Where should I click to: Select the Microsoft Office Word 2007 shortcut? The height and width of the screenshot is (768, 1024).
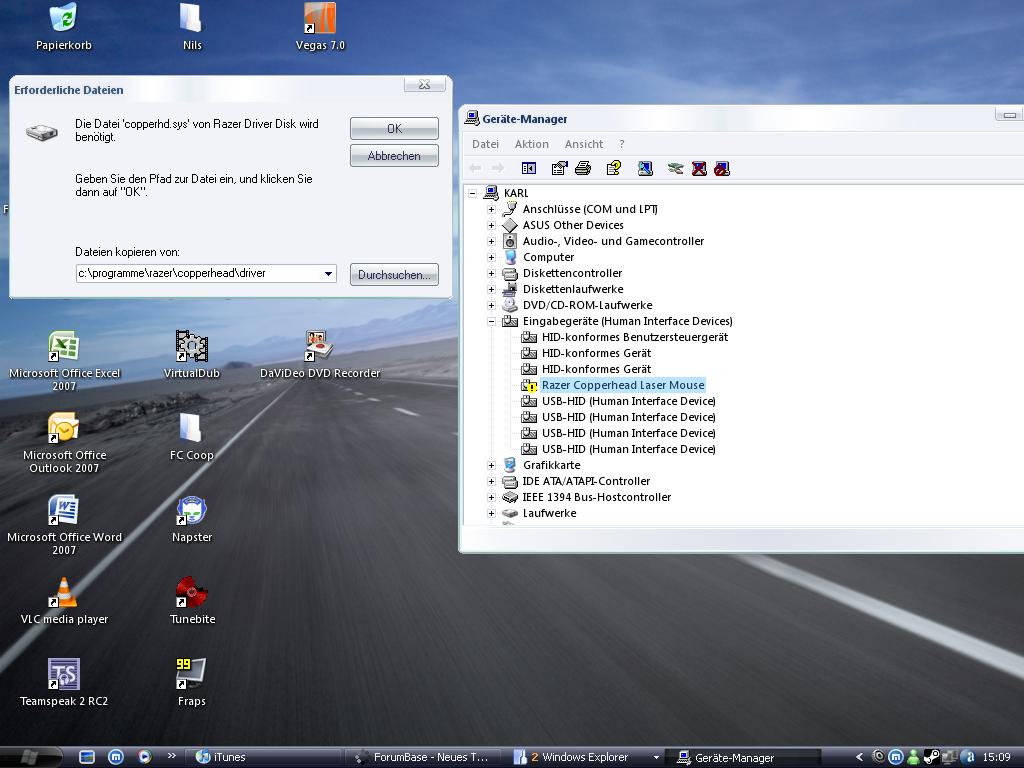pyautogui.click(x=64, y=525)
